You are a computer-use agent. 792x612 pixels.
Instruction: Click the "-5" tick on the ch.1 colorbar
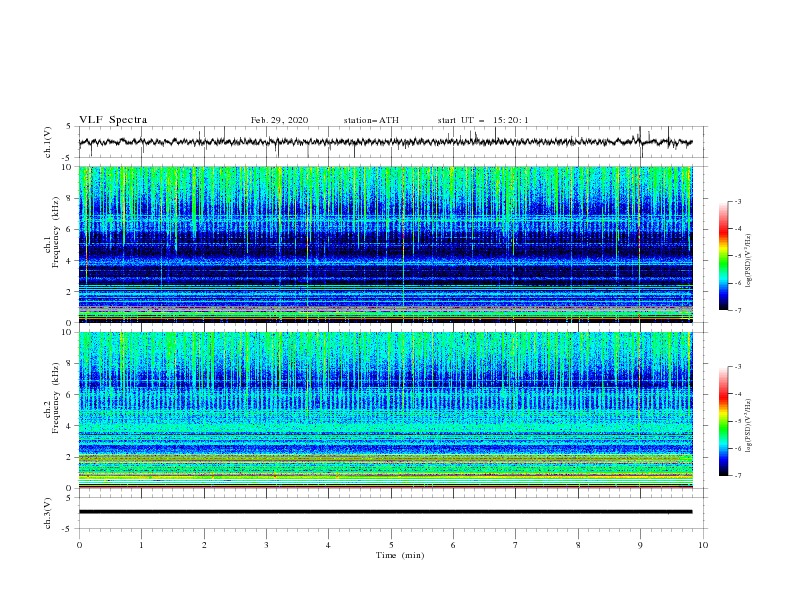click(x=737, y=256)
